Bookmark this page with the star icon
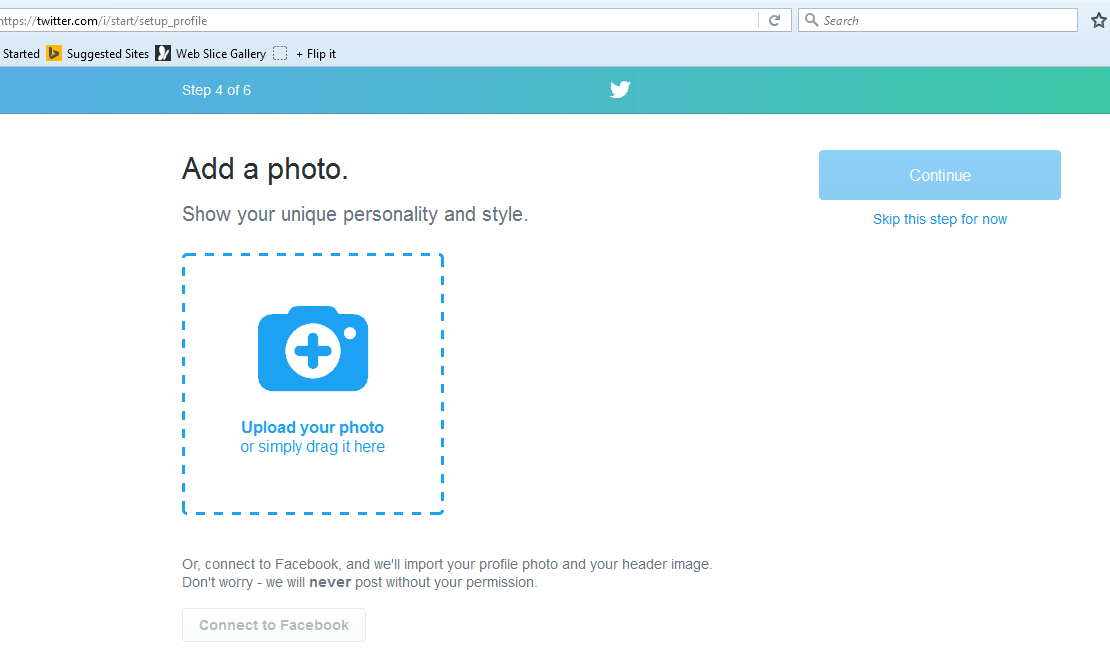 coord(1099,21)
